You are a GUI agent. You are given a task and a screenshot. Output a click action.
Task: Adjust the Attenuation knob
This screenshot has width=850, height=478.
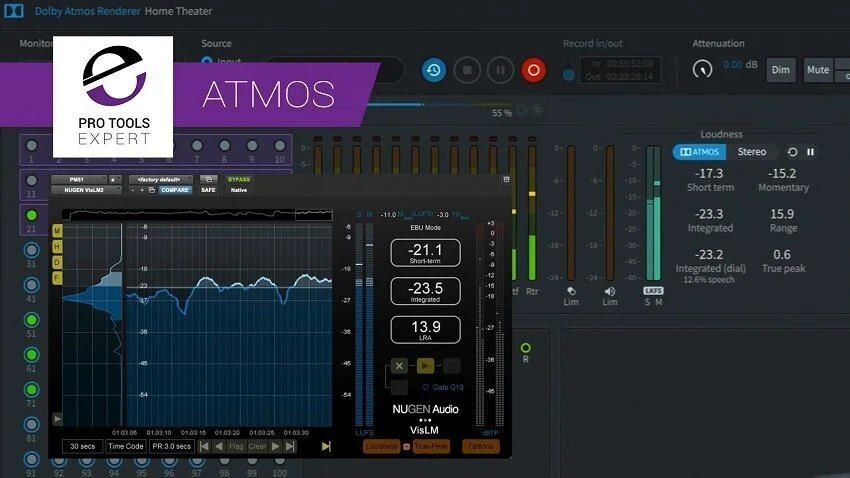pyautogui.click(x=703, y=69)
